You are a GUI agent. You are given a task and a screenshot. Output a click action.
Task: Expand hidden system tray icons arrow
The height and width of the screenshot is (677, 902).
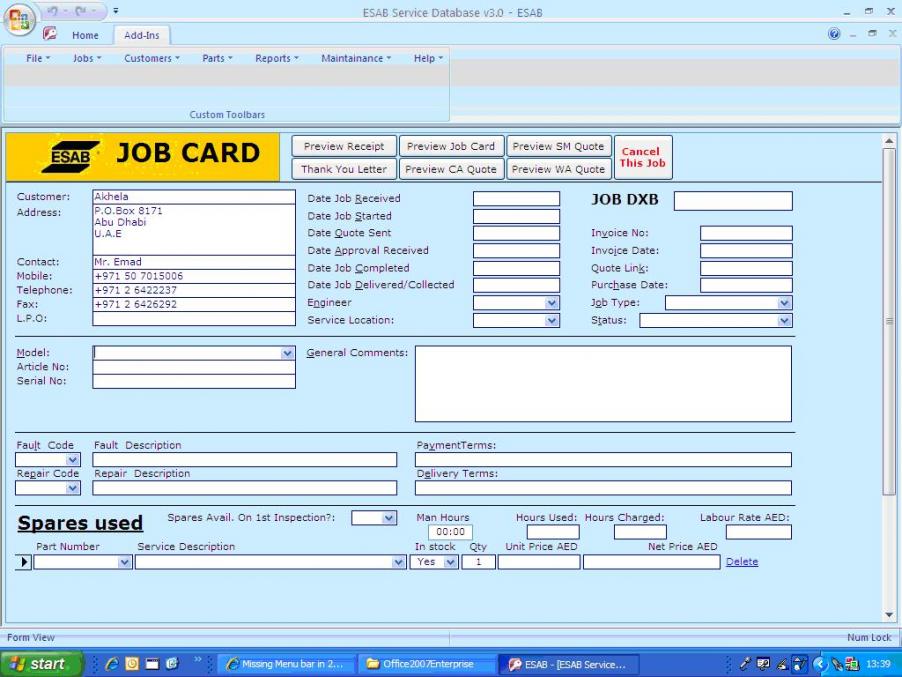point(819,664)
